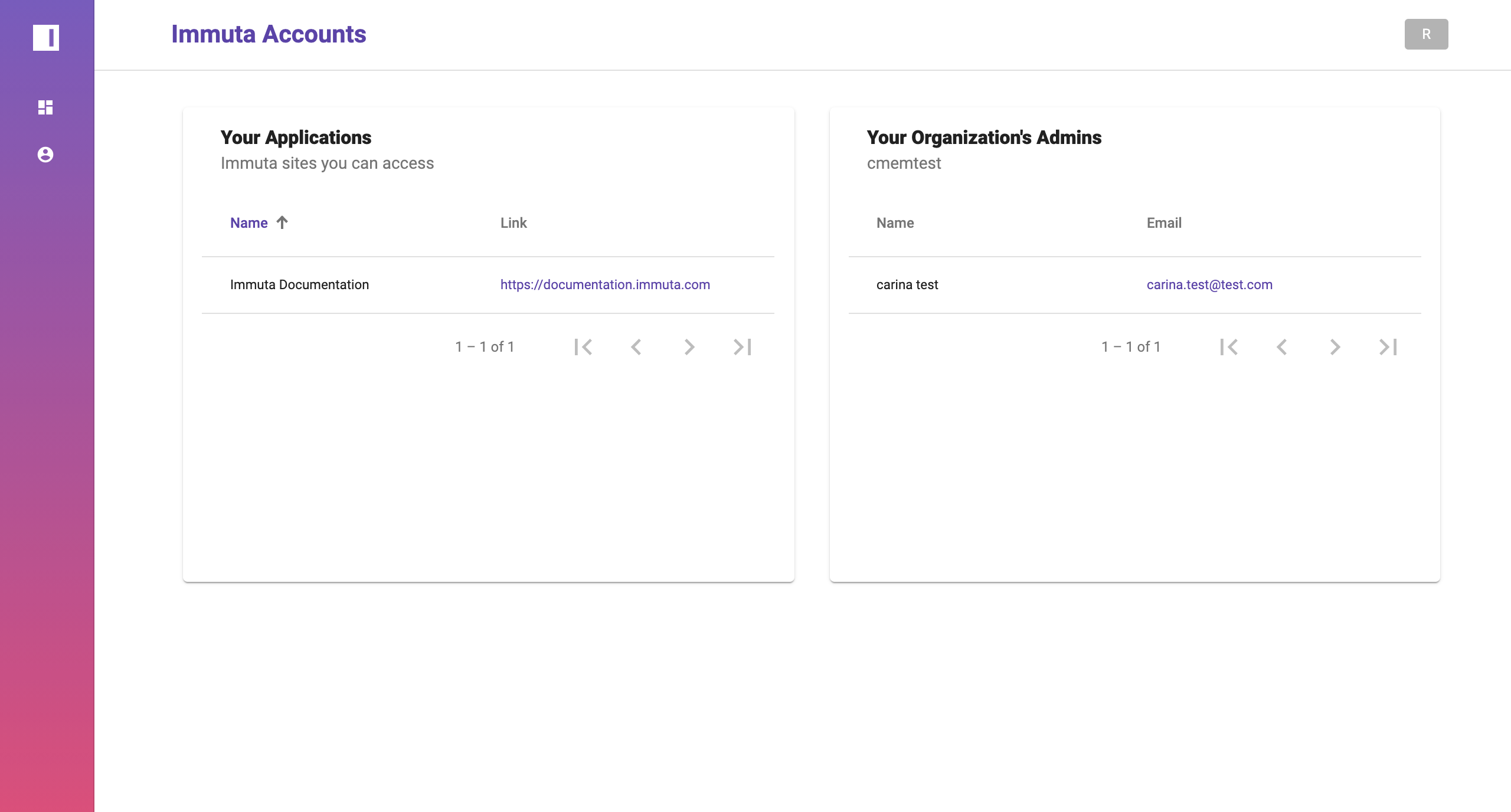Go to next page in Applications table

(x=689, y=347)
